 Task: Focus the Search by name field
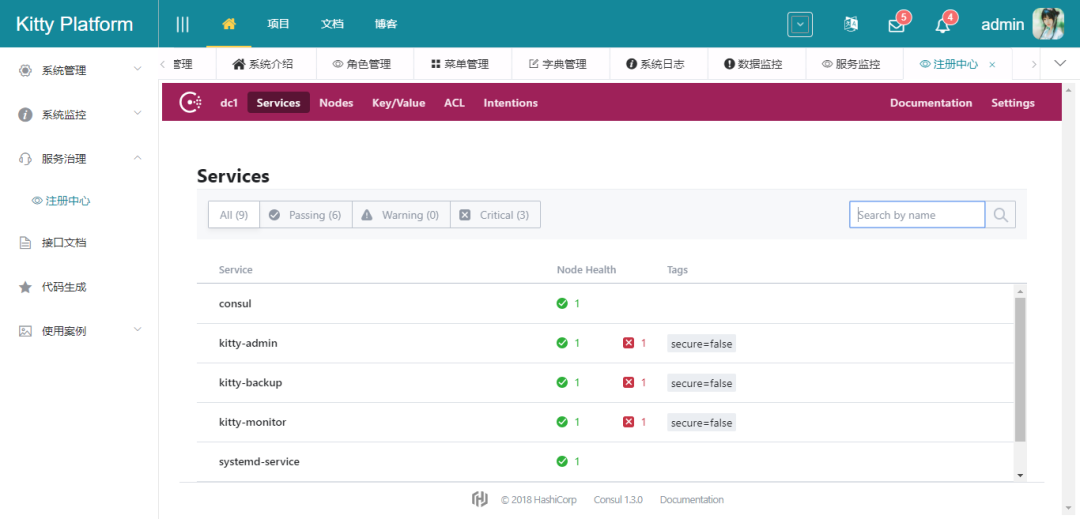(917, 215)
